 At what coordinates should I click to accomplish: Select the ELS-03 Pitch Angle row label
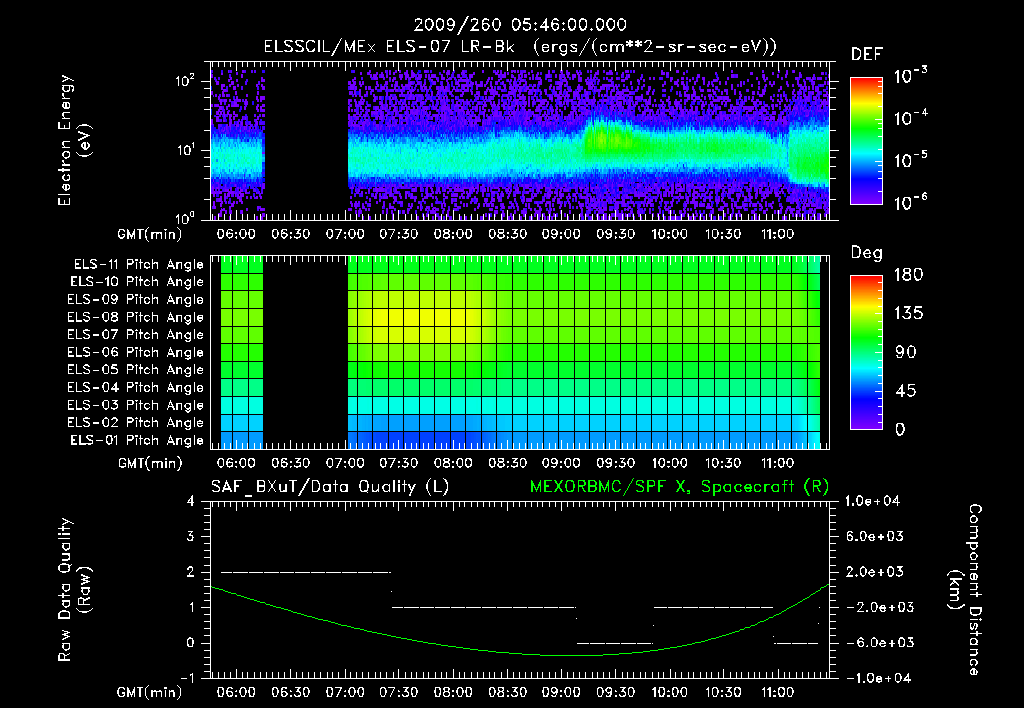[x=136, y=405]
